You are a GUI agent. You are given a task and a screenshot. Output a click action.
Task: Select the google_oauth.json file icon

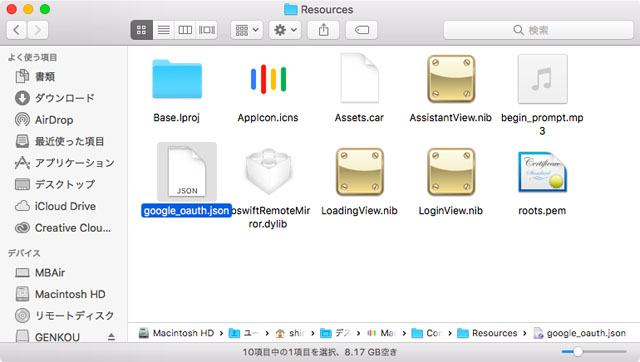click(x=187, y=172)
